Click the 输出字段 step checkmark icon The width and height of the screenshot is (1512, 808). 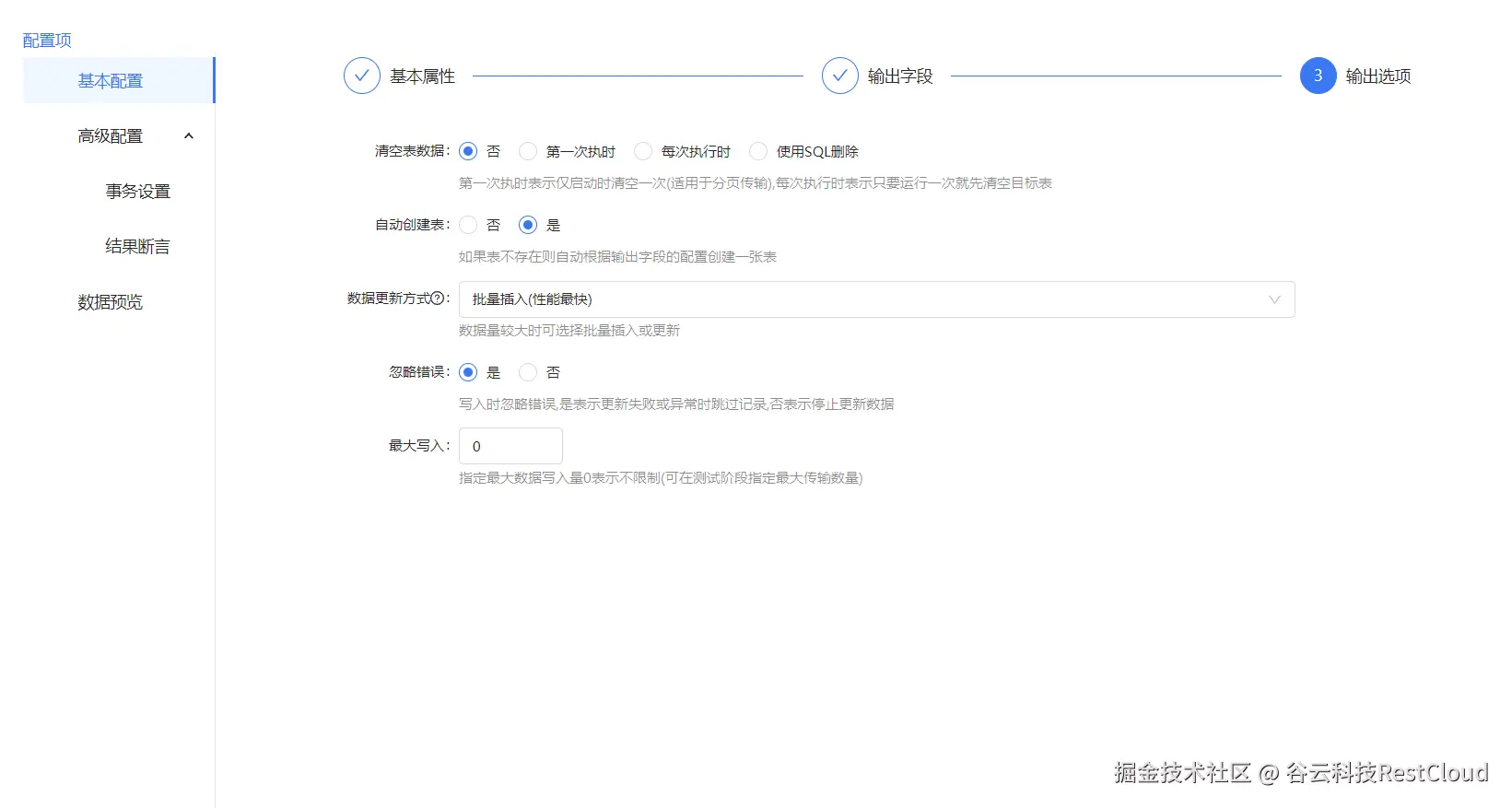(840, 76)
